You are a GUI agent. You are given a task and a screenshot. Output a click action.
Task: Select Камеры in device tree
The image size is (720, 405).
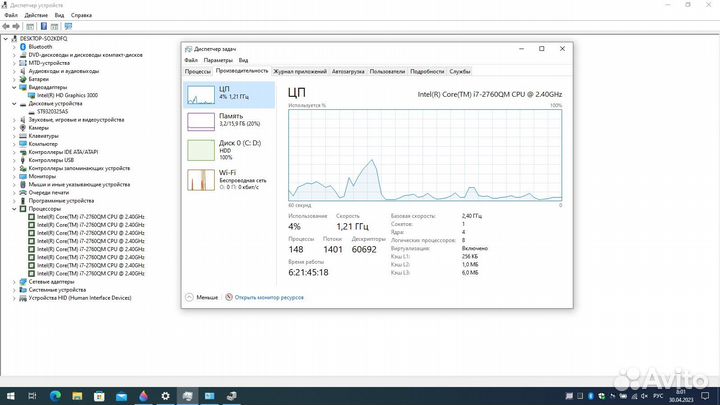(x=39, y=128)
